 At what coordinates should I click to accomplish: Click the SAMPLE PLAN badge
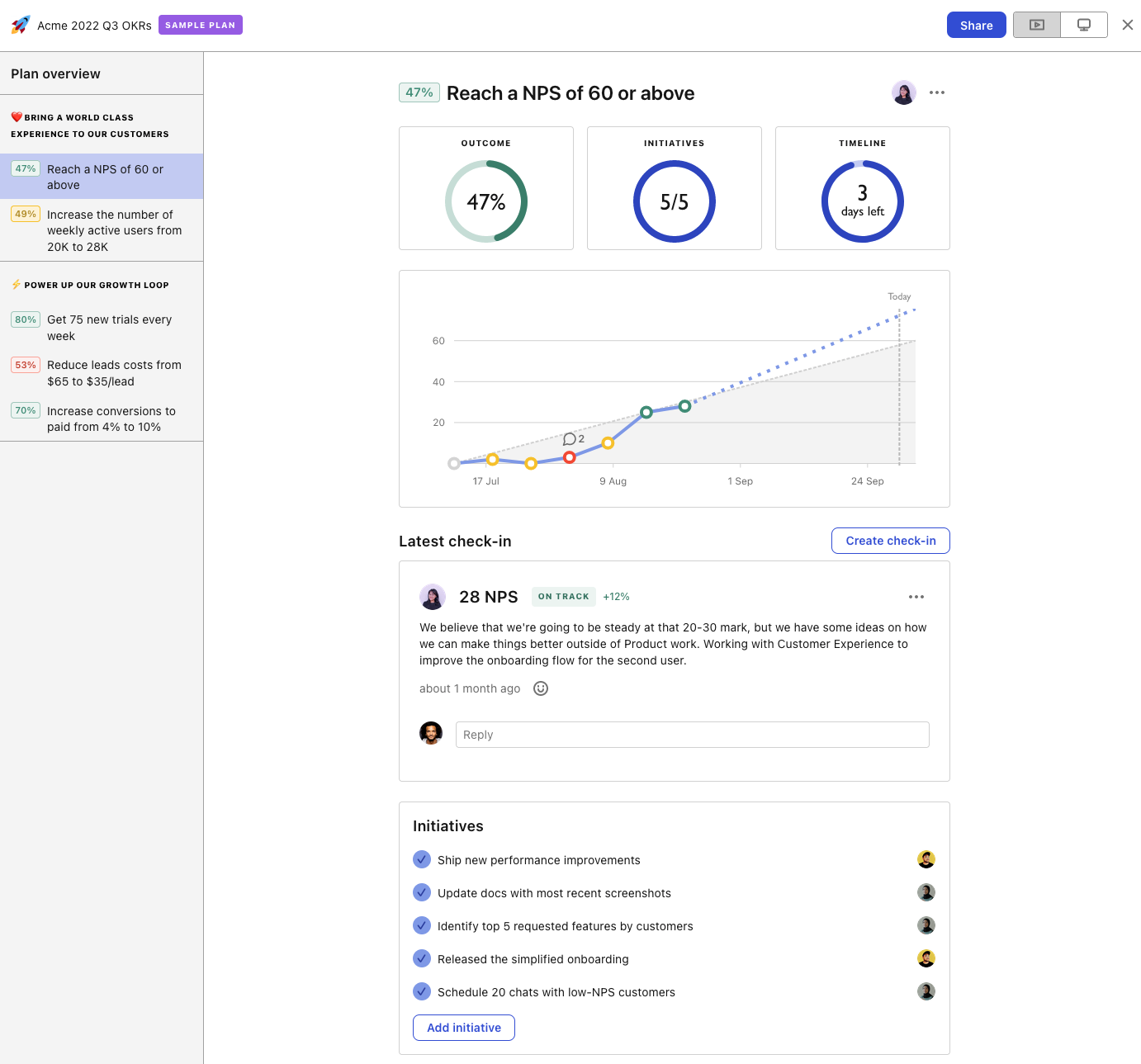201,25
